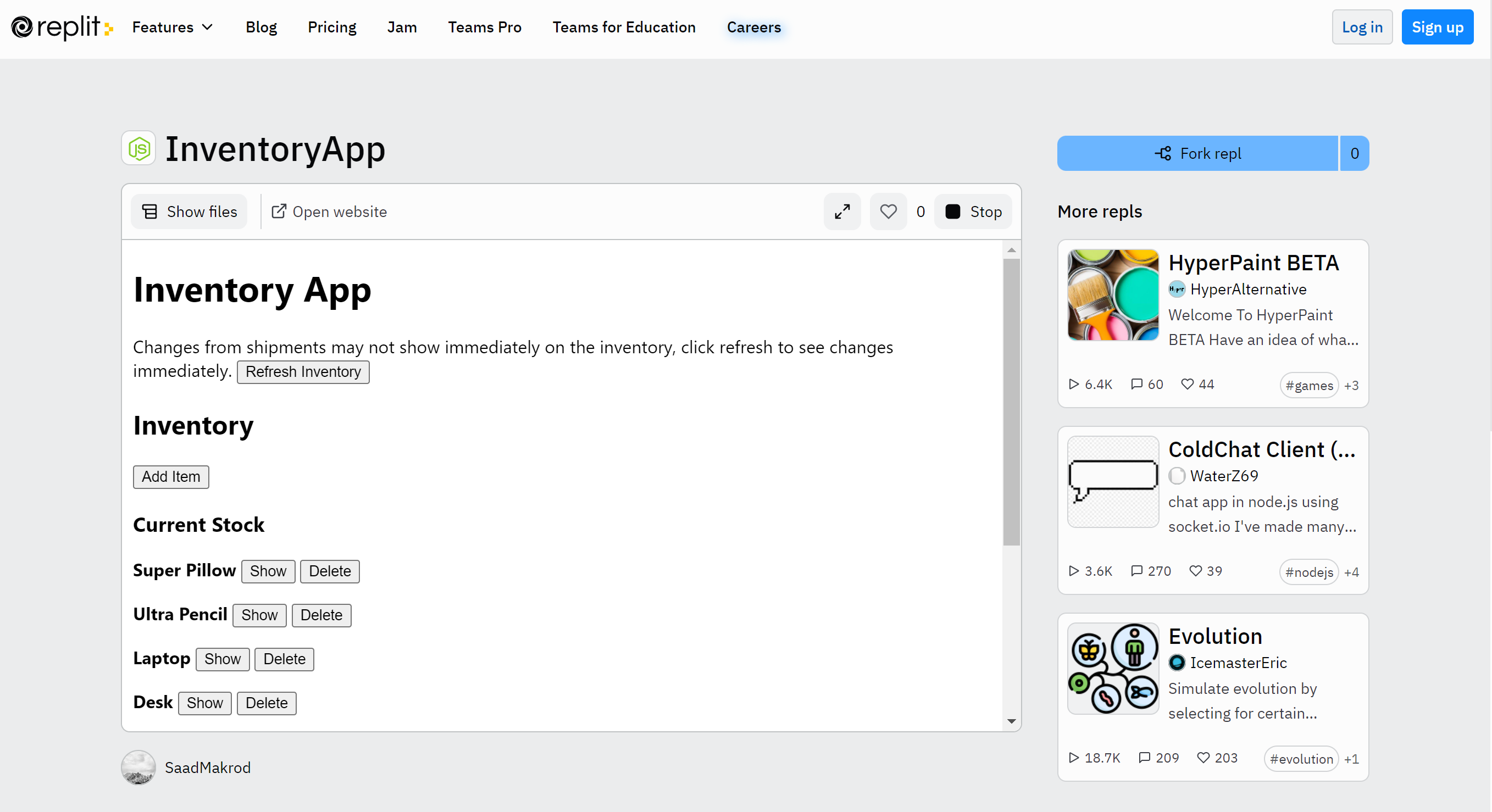Open the SaadMakrod profile link
Image resolution: width=1492 pixels, height=812 pixels.
click(207, 767)
